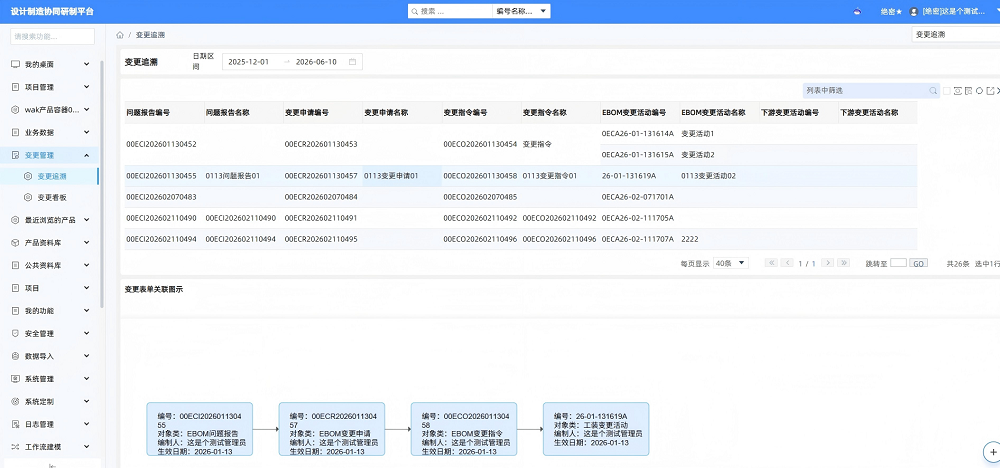Click the 公共资料库 sidebar icon
This screenshot has height=468, width=1000.
[x=15, y=265]
